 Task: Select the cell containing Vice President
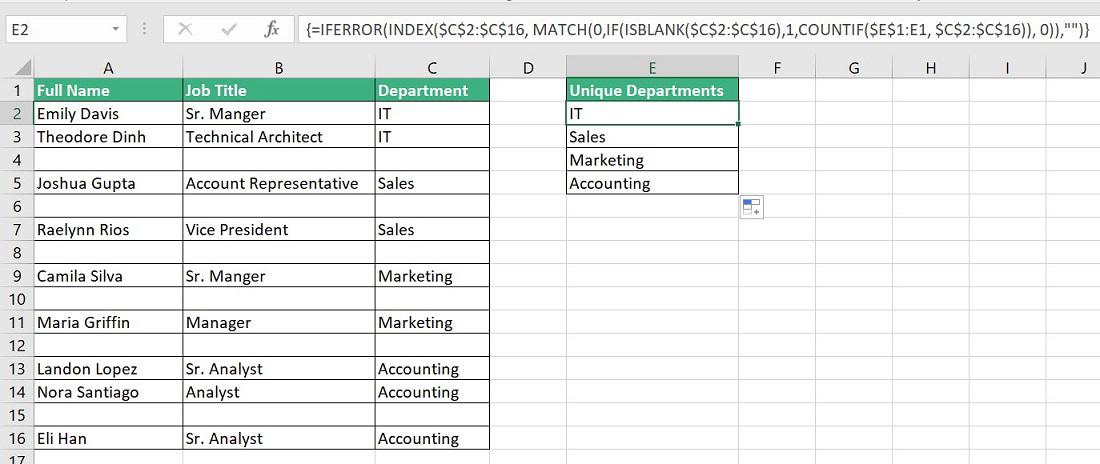pyautogui.click(x=279, y=230)
